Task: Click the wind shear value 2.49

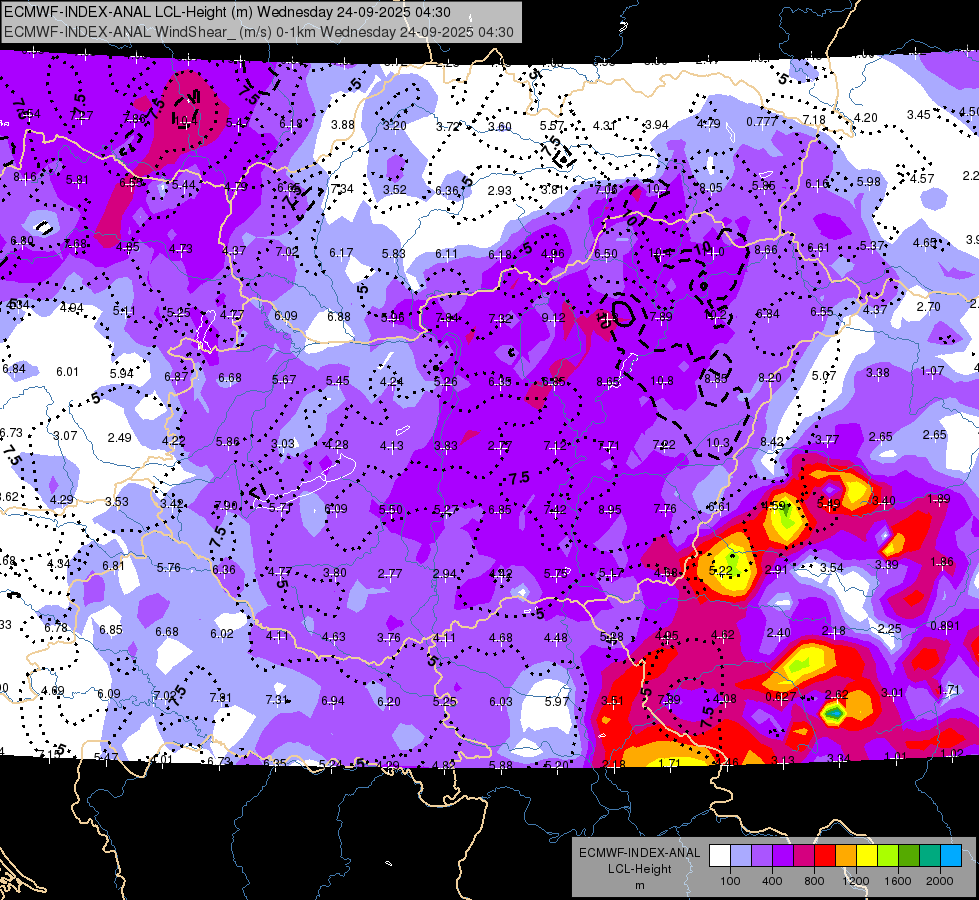Action: (119, 438)
